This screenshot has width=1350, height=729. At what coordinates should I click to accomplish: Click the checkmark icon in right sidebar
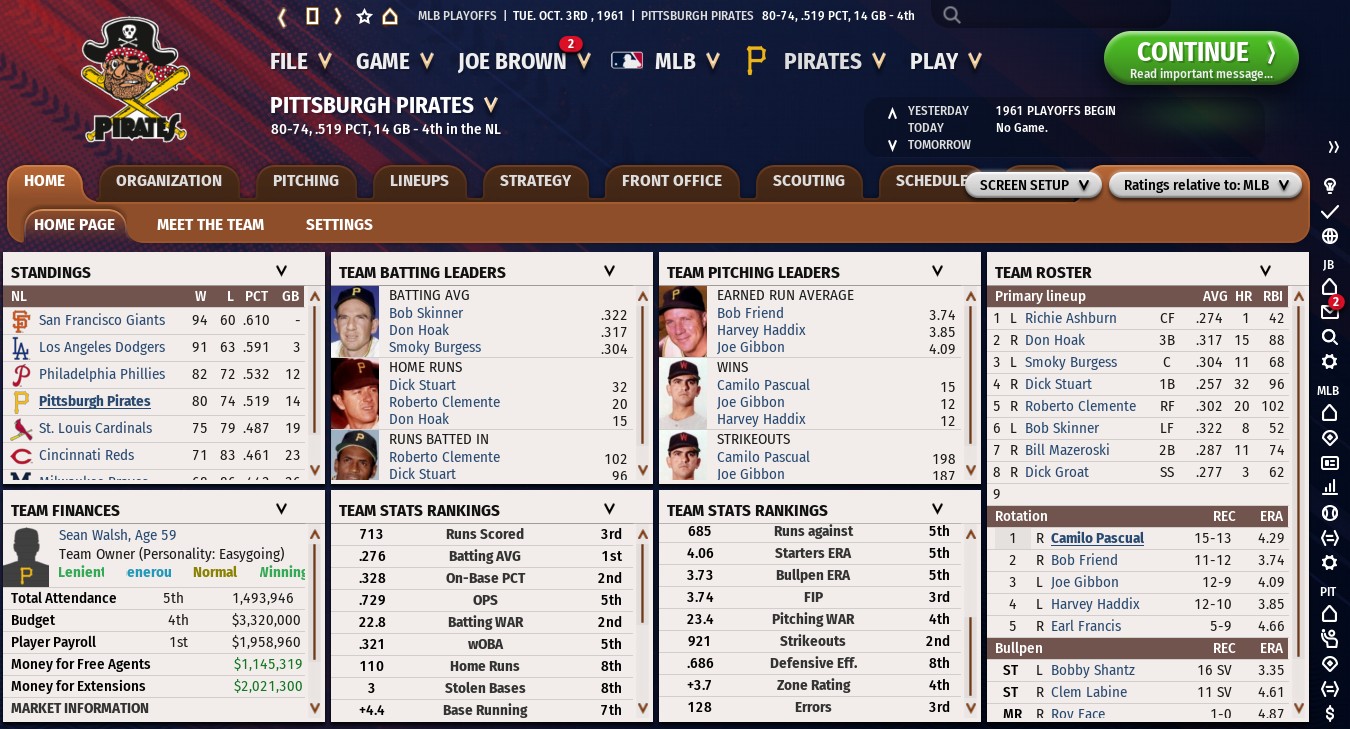[1330, 212]
